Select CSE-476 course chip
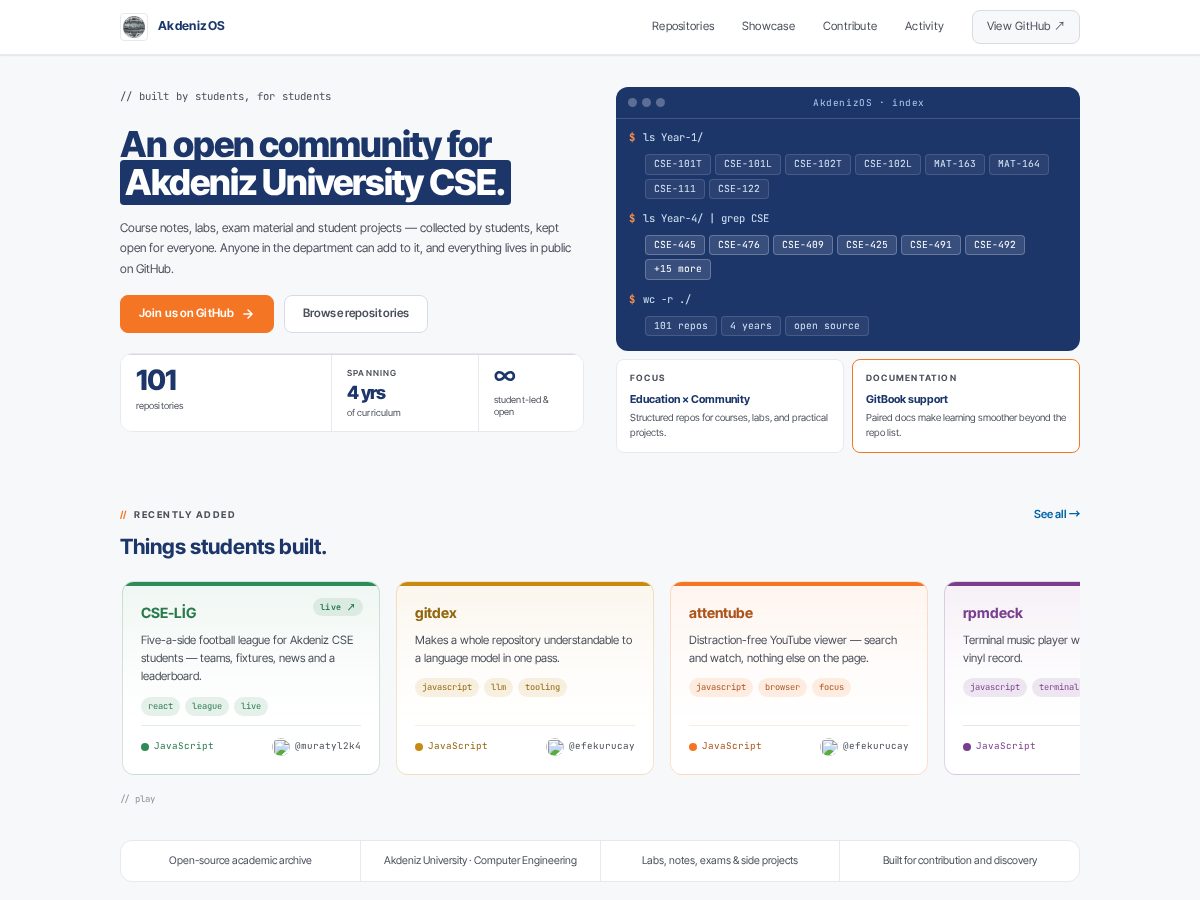Screen dimensions: 1200x900 pyautogui.click(x=739, y=245)
